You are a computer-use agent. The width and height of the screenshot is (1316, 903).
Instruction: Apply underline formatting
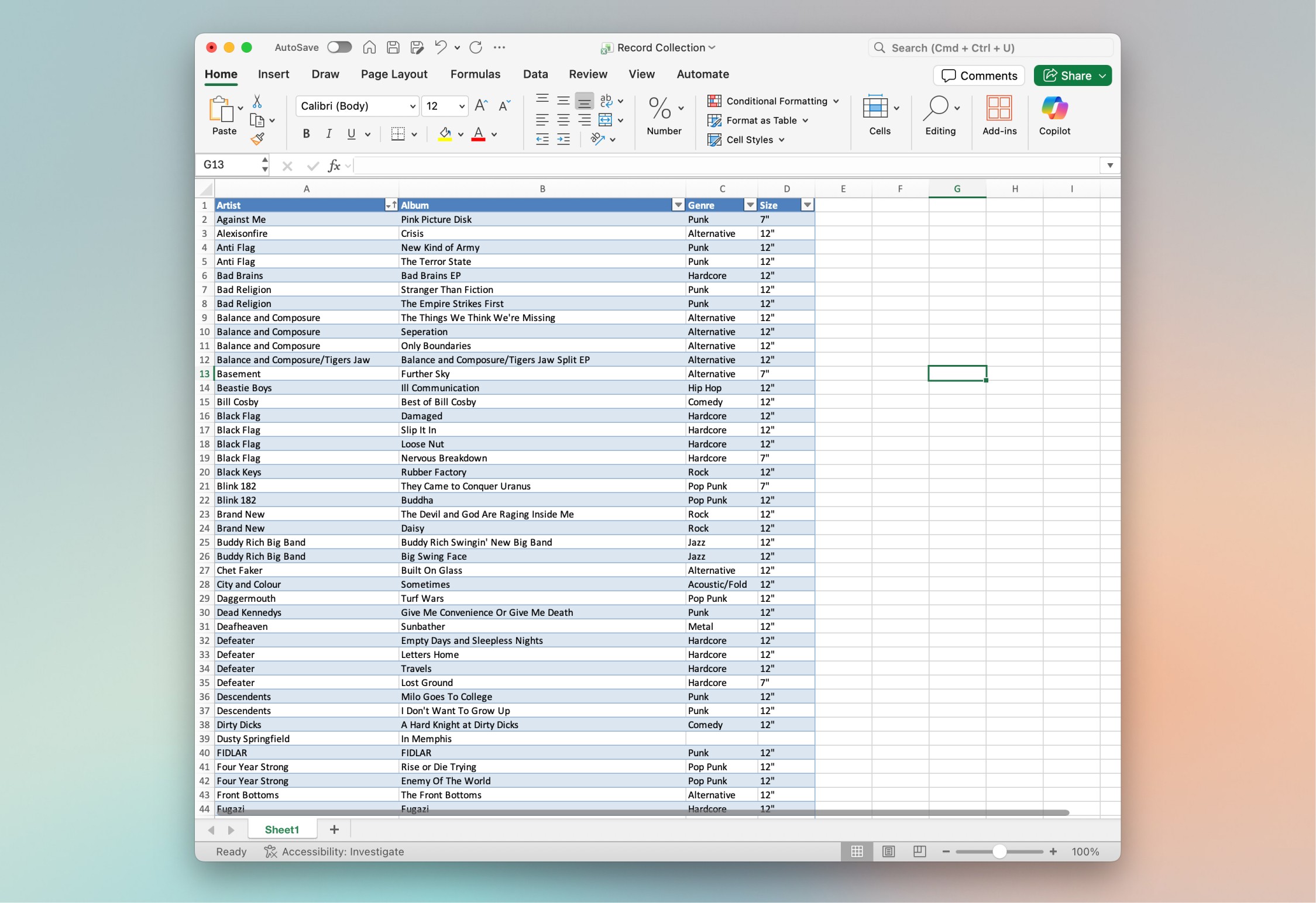coord(350,133)
